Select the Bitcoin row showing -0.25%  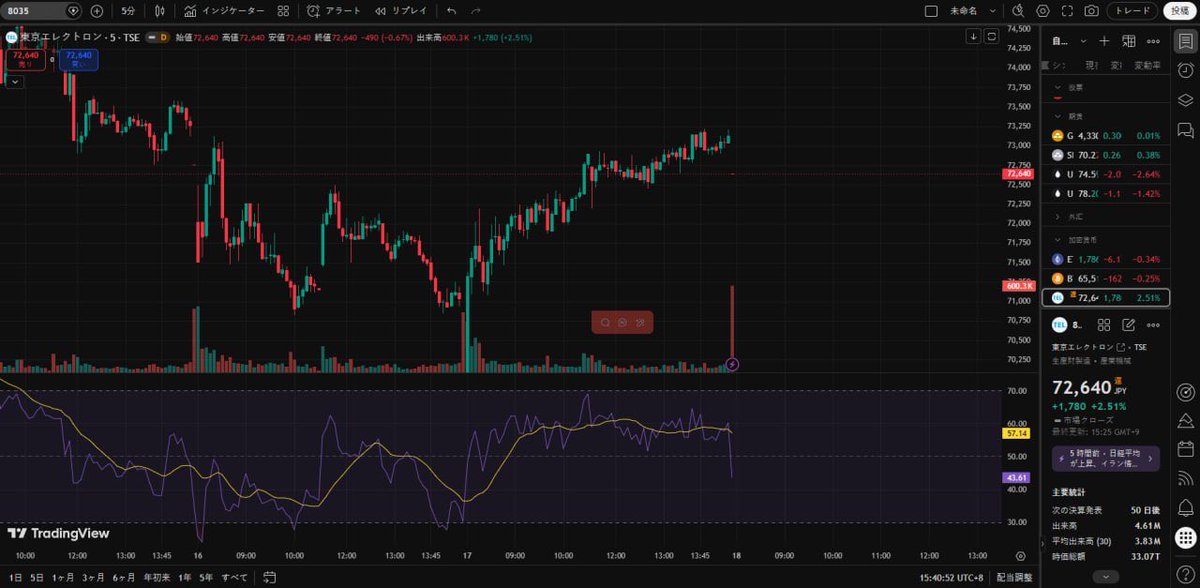tap(1106, 278)
